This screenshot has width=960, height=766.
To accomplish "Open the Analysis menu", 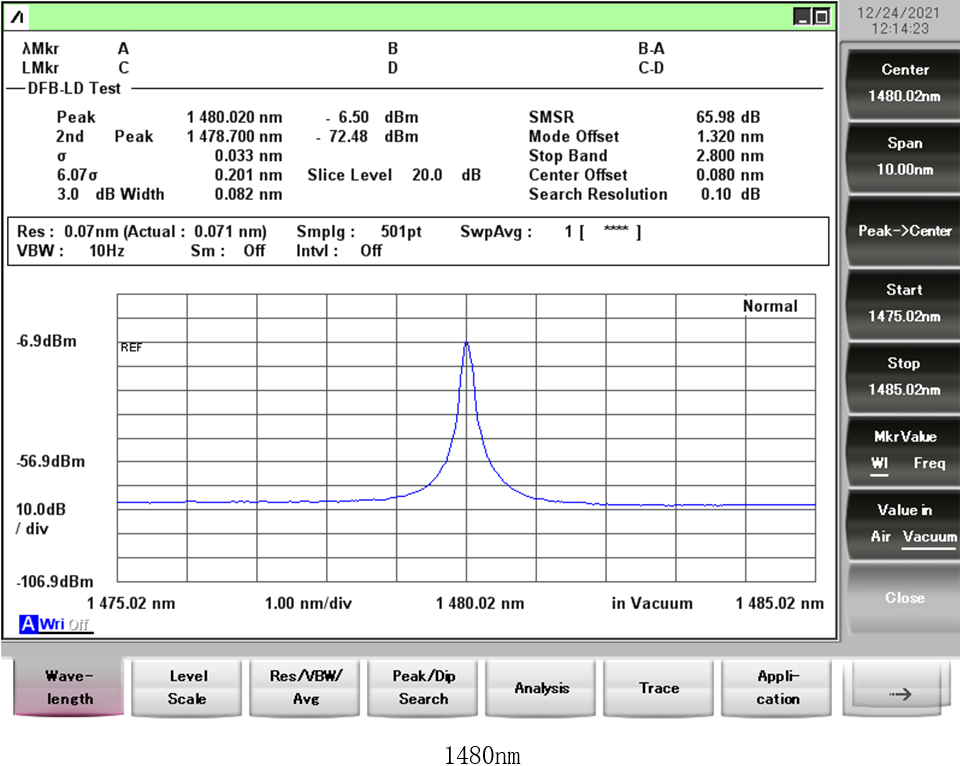I will click(541, 688).
